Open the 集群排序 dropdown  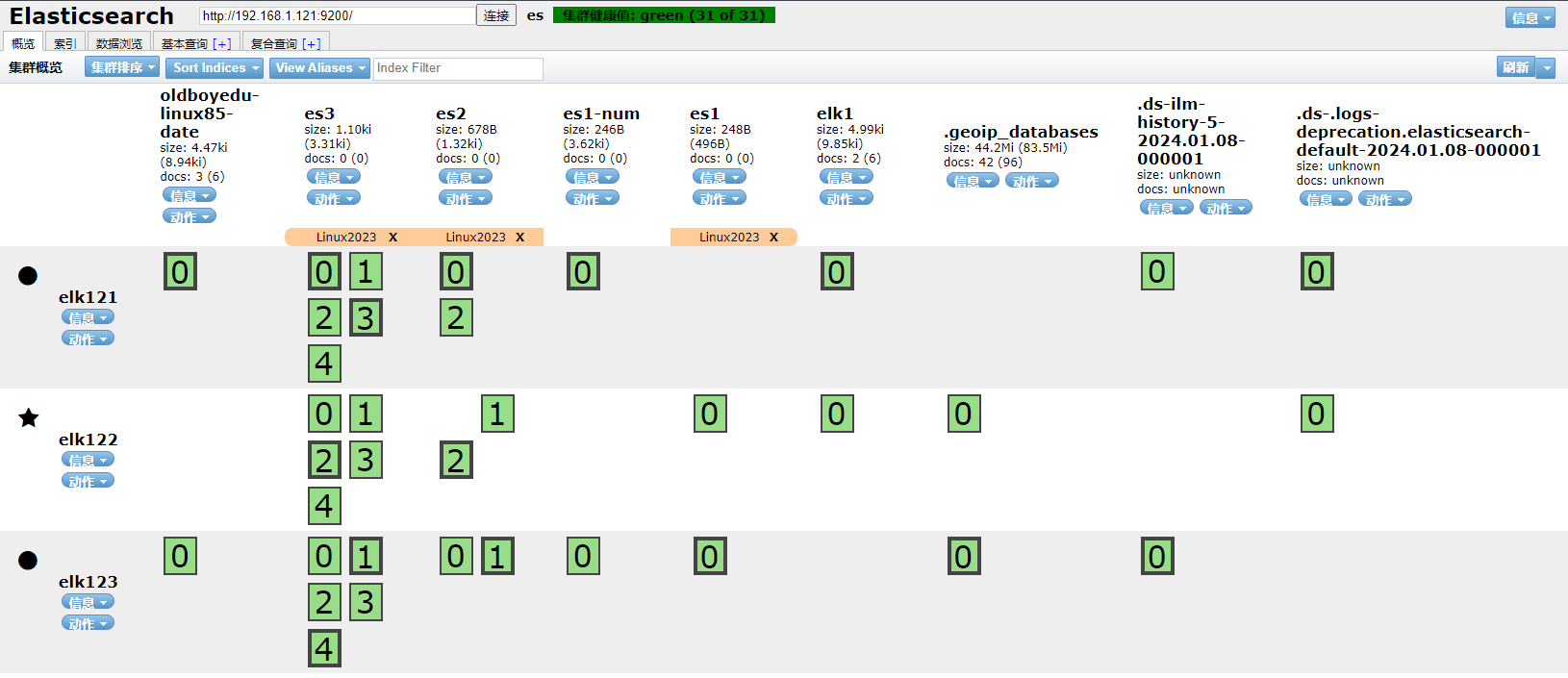click(121, 67)
